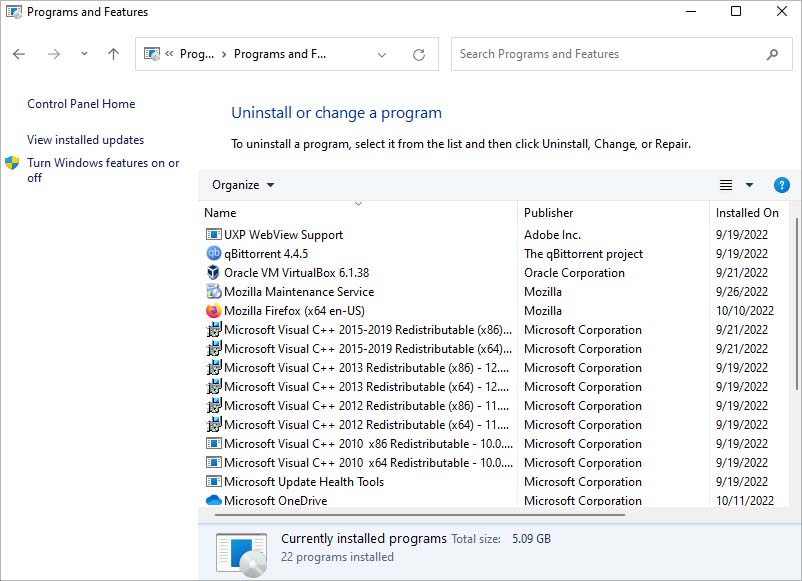802x581 pixels.
Task: Select Mozilla Maintenance Service icon
Action: tap(213, 292)
